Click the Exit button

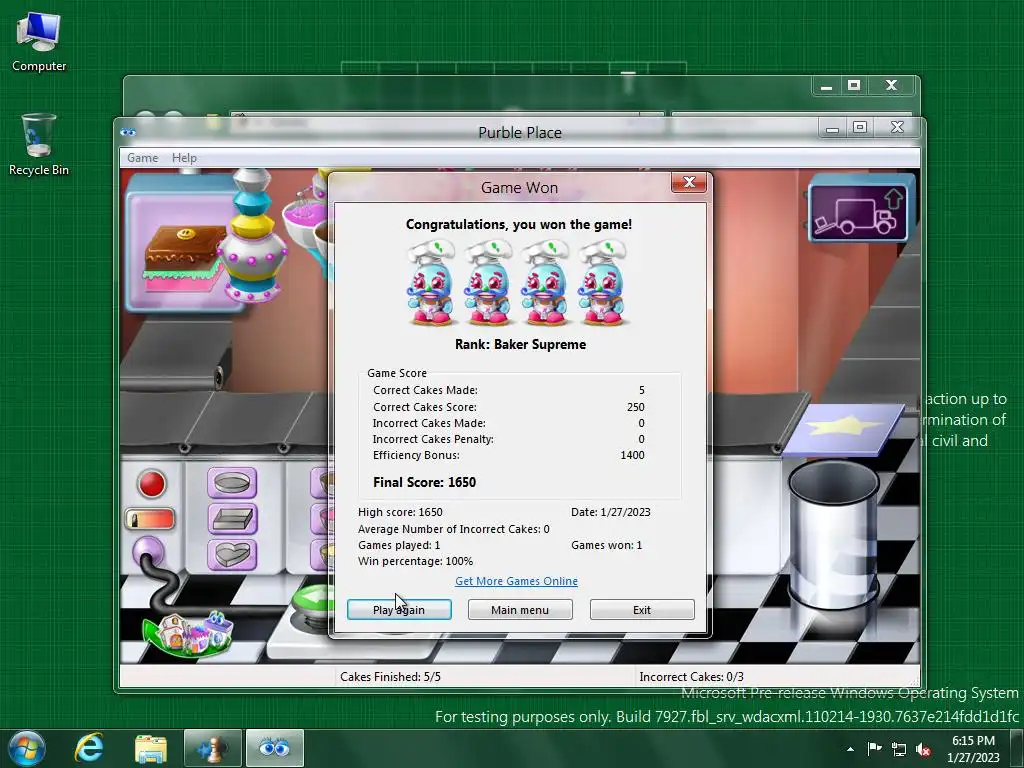[x=642, y=609]
